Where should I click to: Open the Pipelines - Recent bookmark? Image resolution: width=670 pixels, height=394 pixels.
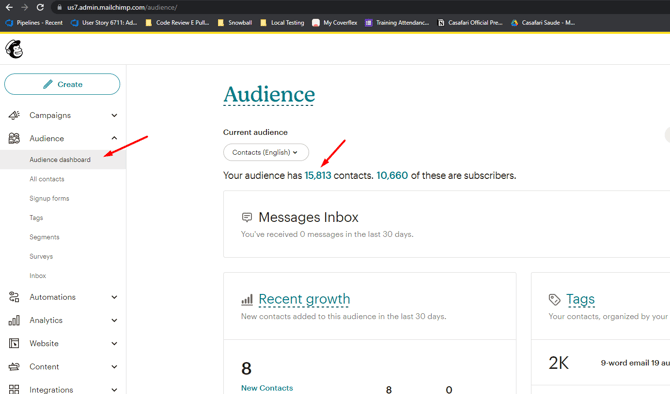35,23
